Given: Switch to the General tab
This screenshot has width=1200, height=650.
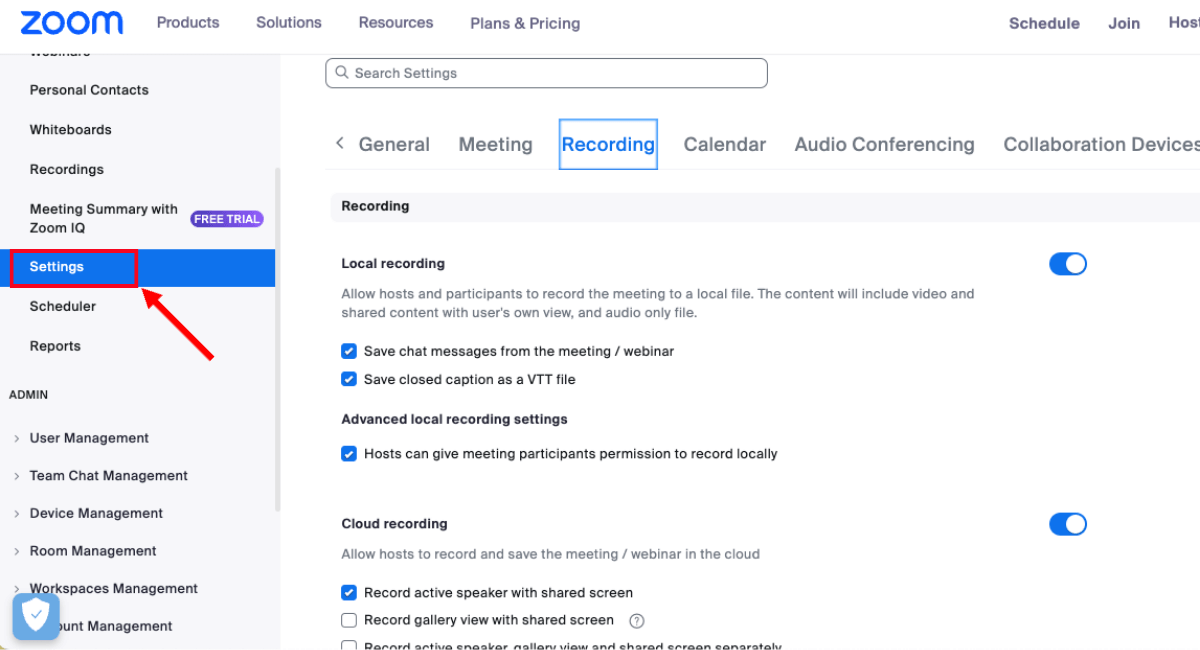Looking at the screenshot, I should pos(394,144).
